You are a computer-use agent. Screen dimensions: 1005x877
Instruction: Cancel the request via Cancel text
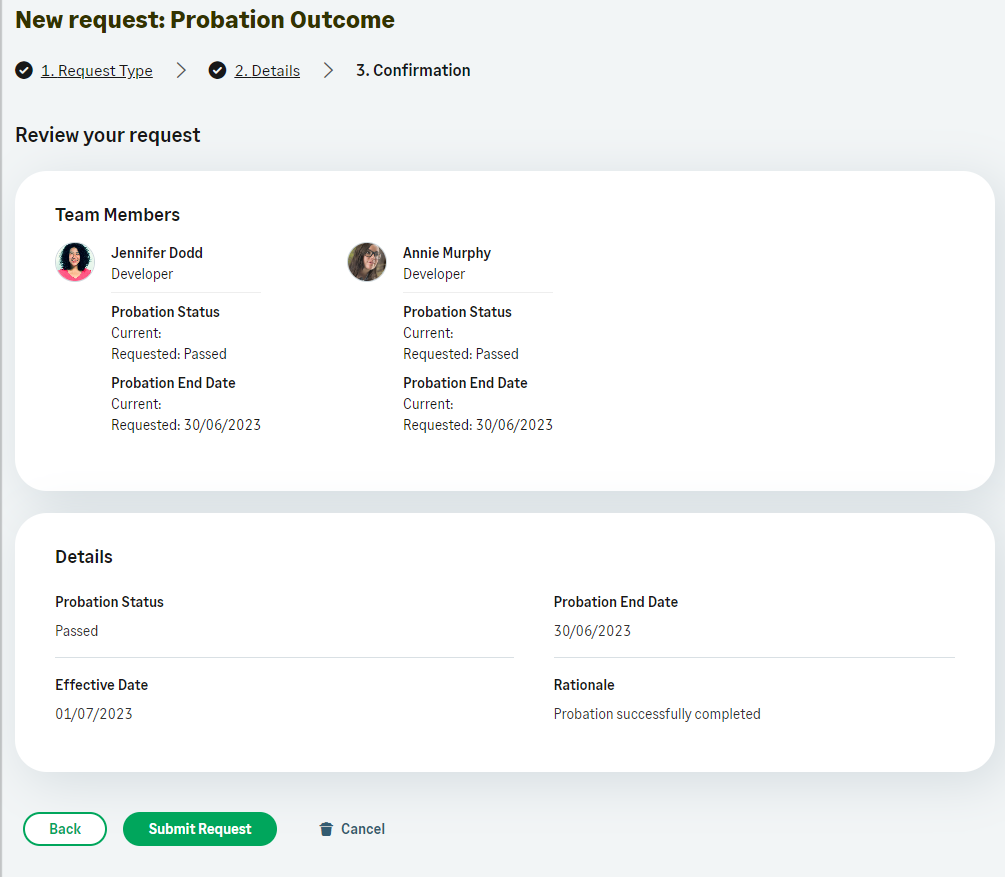click(x=363, y=829)
